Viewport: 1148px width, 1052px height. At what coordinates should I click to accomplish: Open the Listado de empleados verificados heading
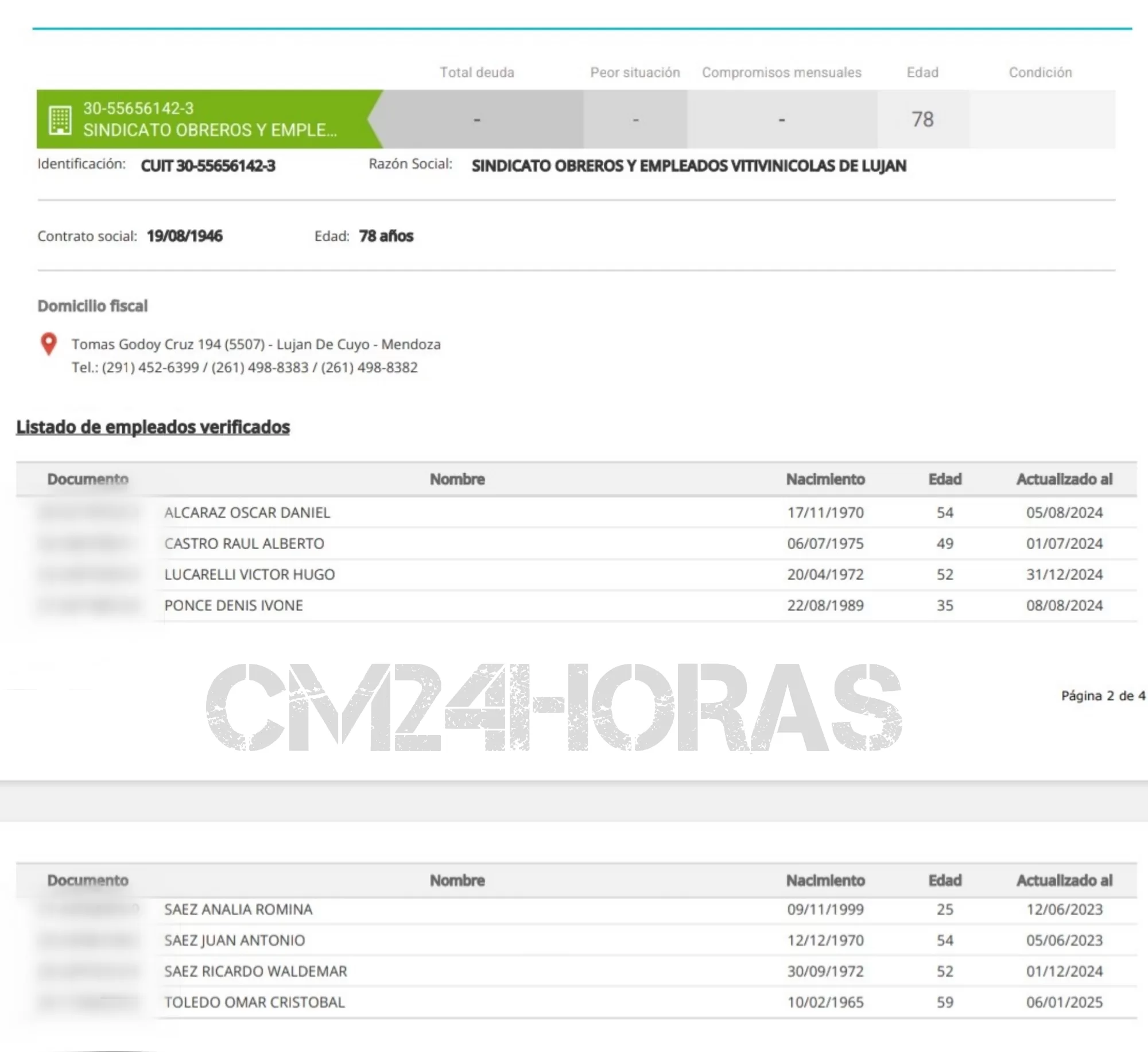(x=153, y=427)
